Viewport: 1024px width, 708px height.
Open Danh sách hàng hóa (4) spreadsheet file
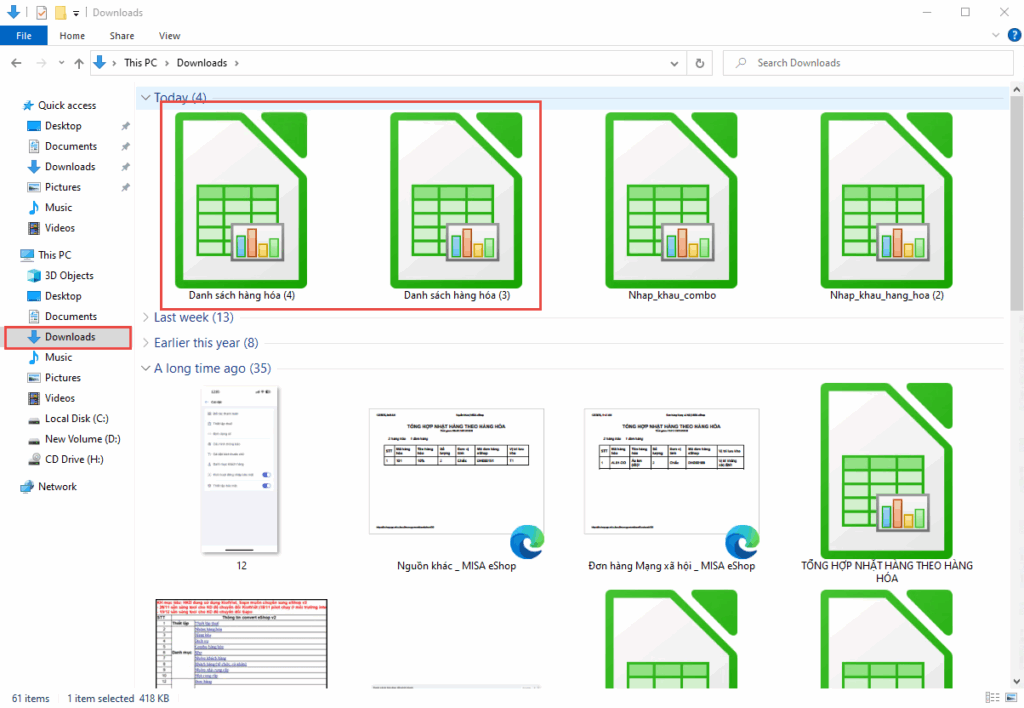pyautogui.click(x=241, y=199)
